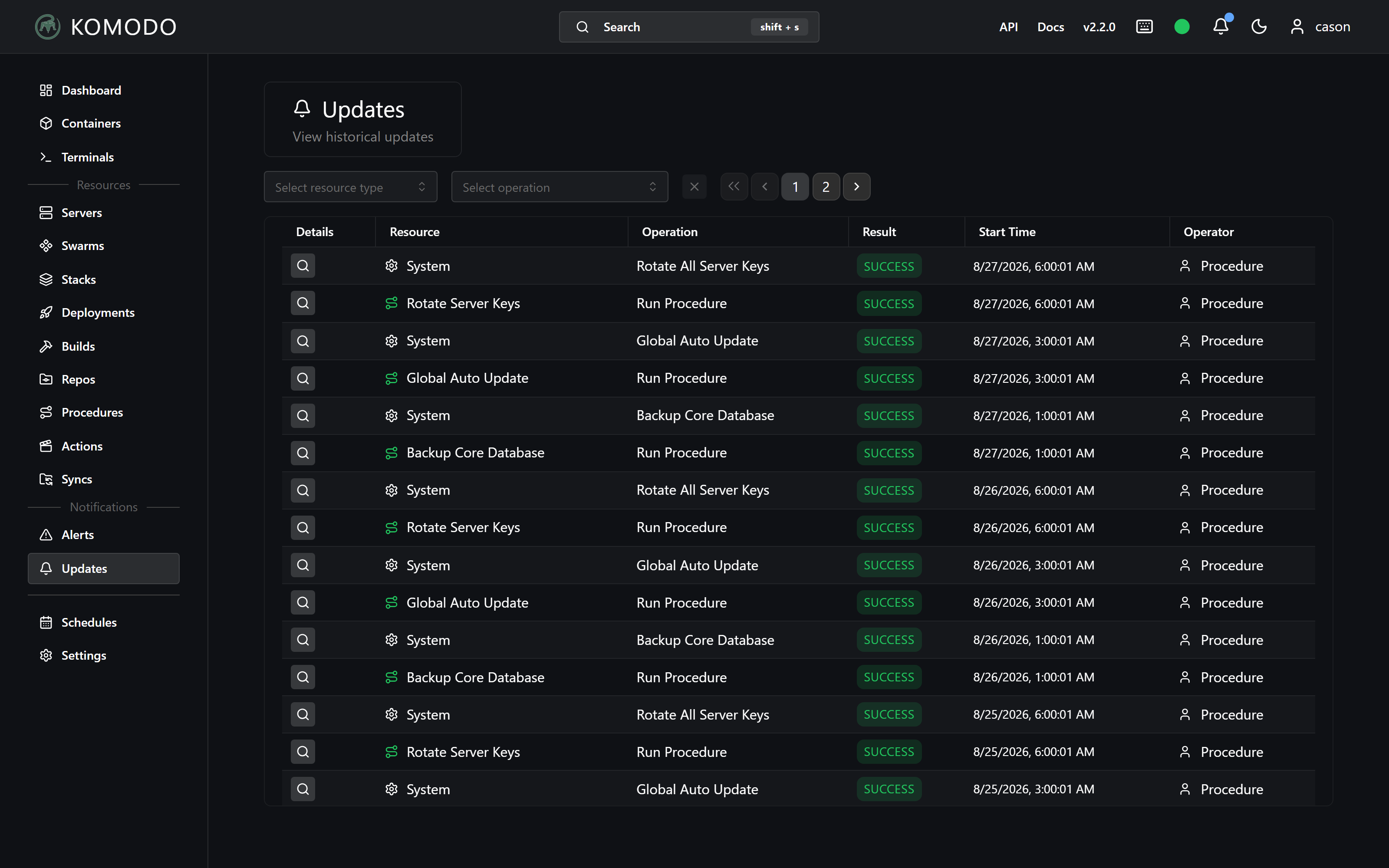Open the System resource on the 8/27/2026 6:00:01 AM row
Image resolution: width=1389 pixels, height=868 pixels.
(417, 266)
